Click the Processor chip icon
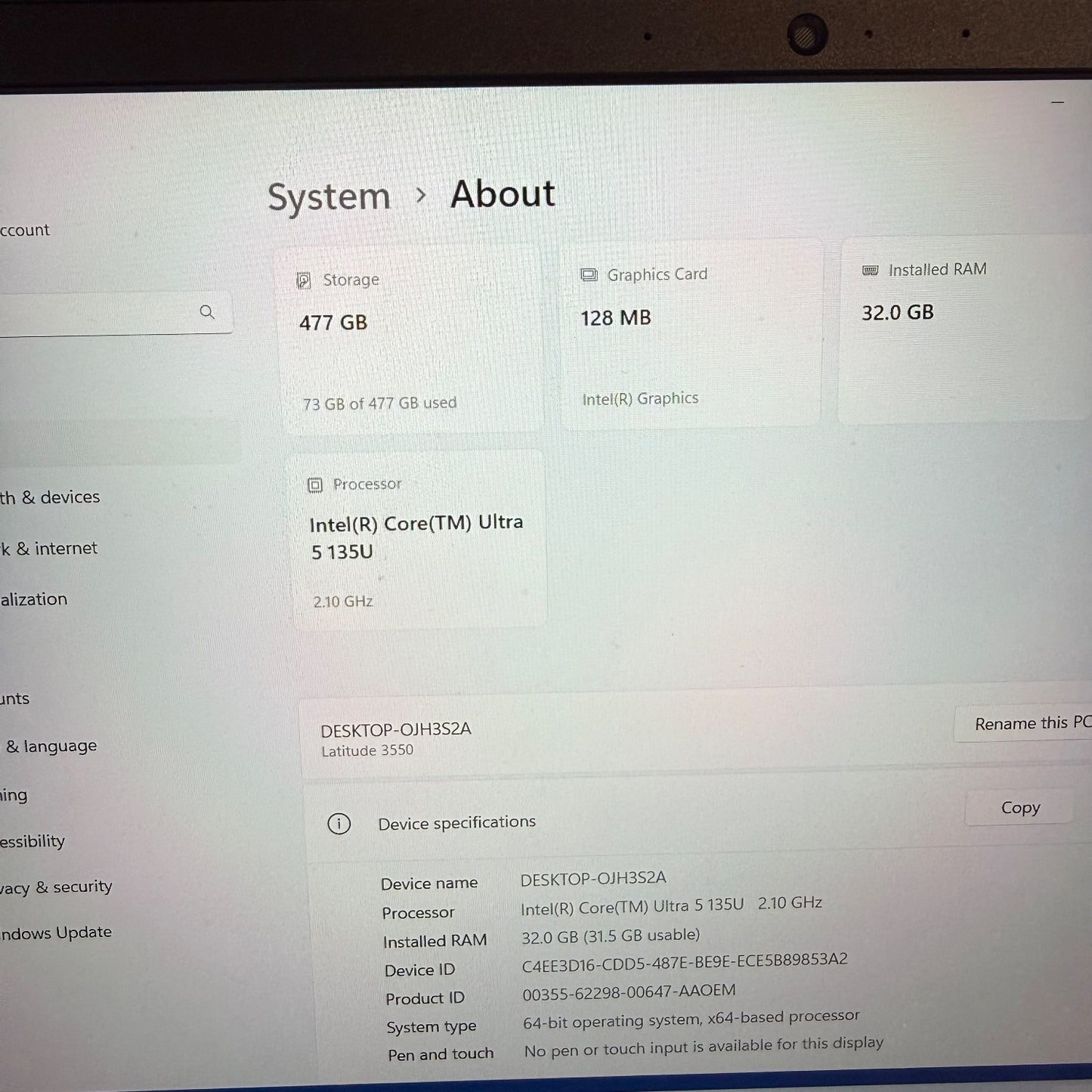This screenshot has width=1092, height=1092. point(315,485)
